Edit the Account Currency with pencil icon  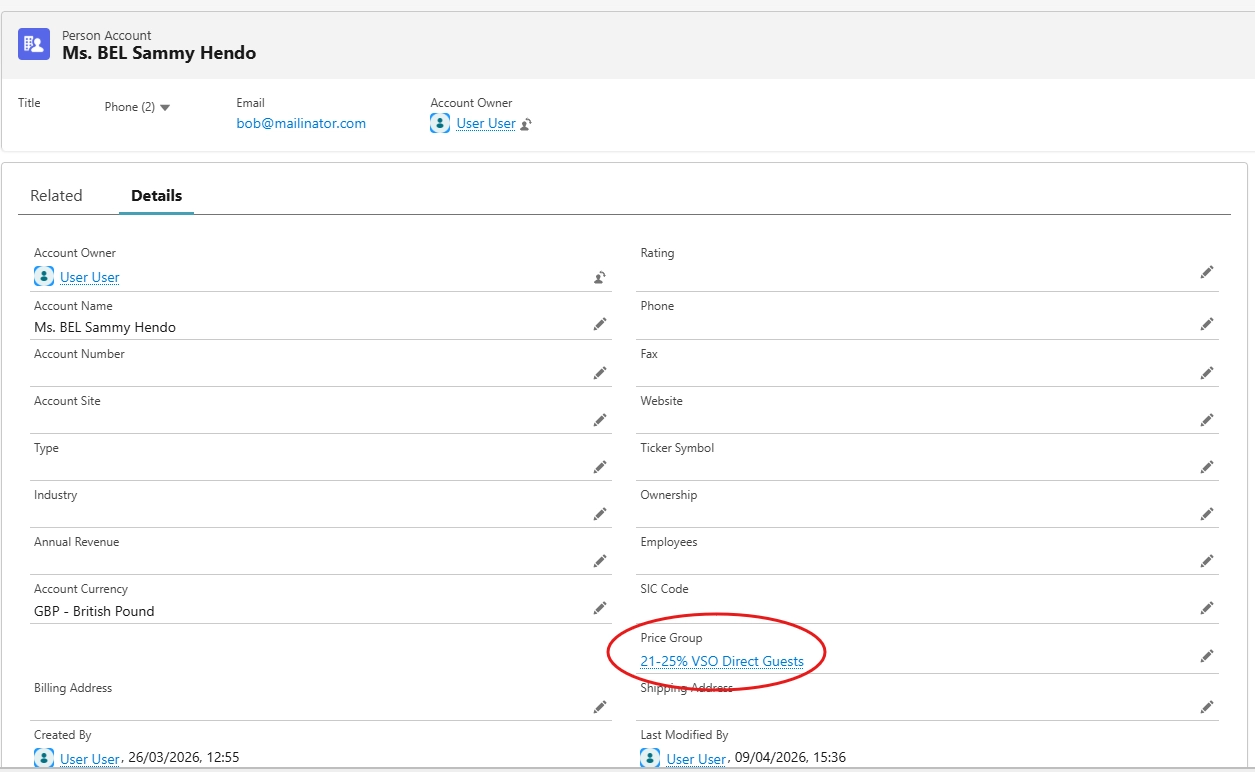(x=600, y=608)
